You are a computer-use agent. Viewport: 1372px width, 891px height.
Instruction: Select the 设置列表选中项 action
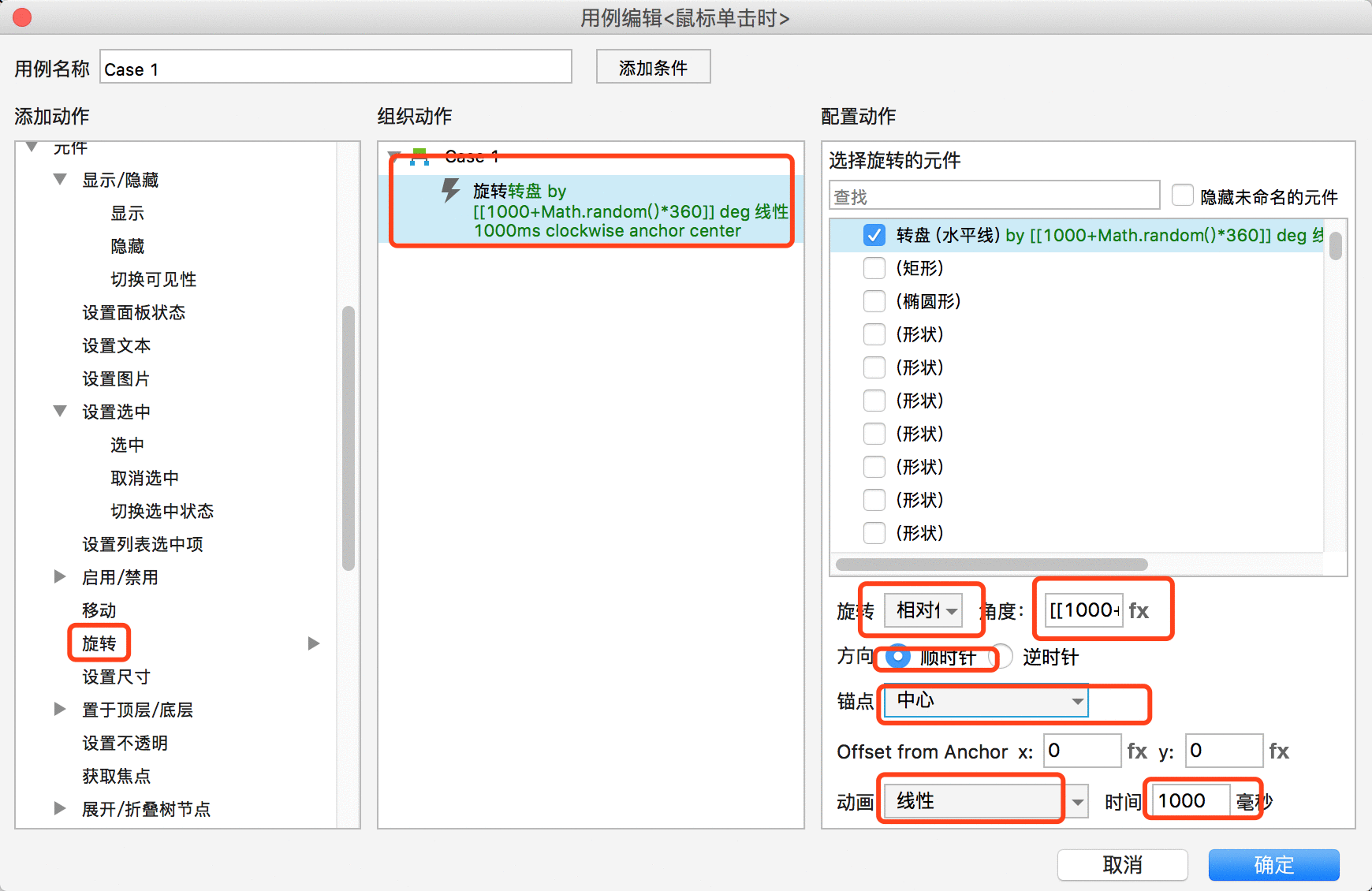(143, 544)
